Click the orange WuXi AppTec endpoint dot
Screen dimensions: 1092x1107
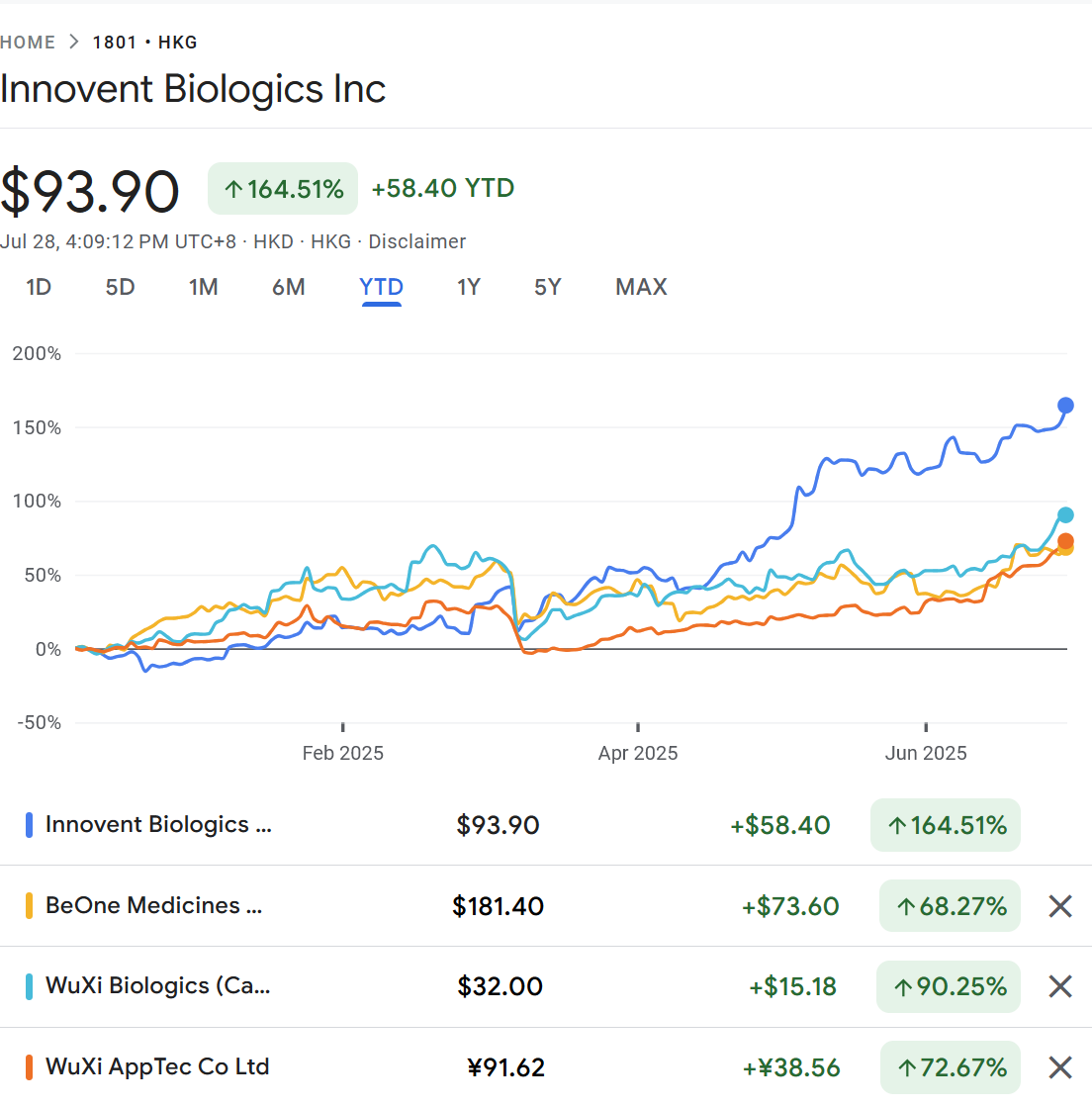(1065, 541)
